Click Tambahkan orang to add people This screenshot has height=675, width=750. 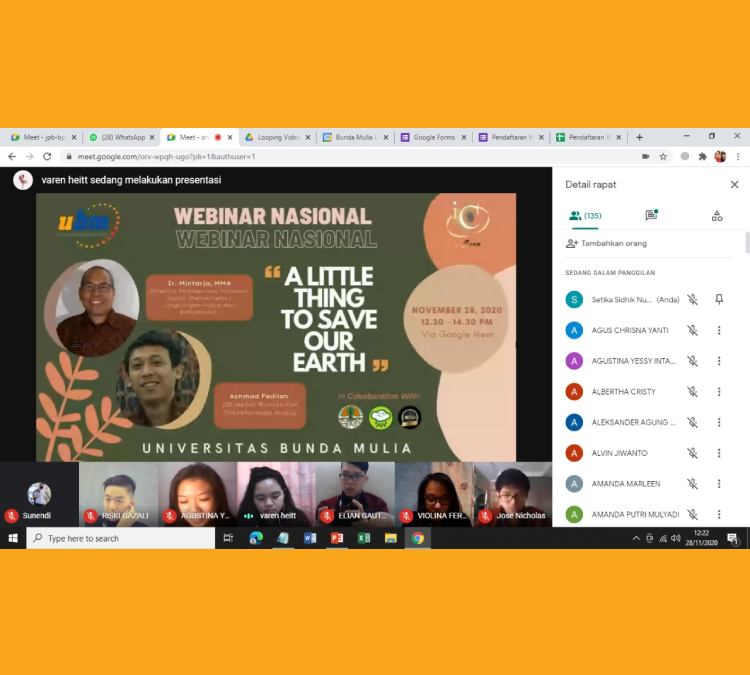[x=606, y=243]
